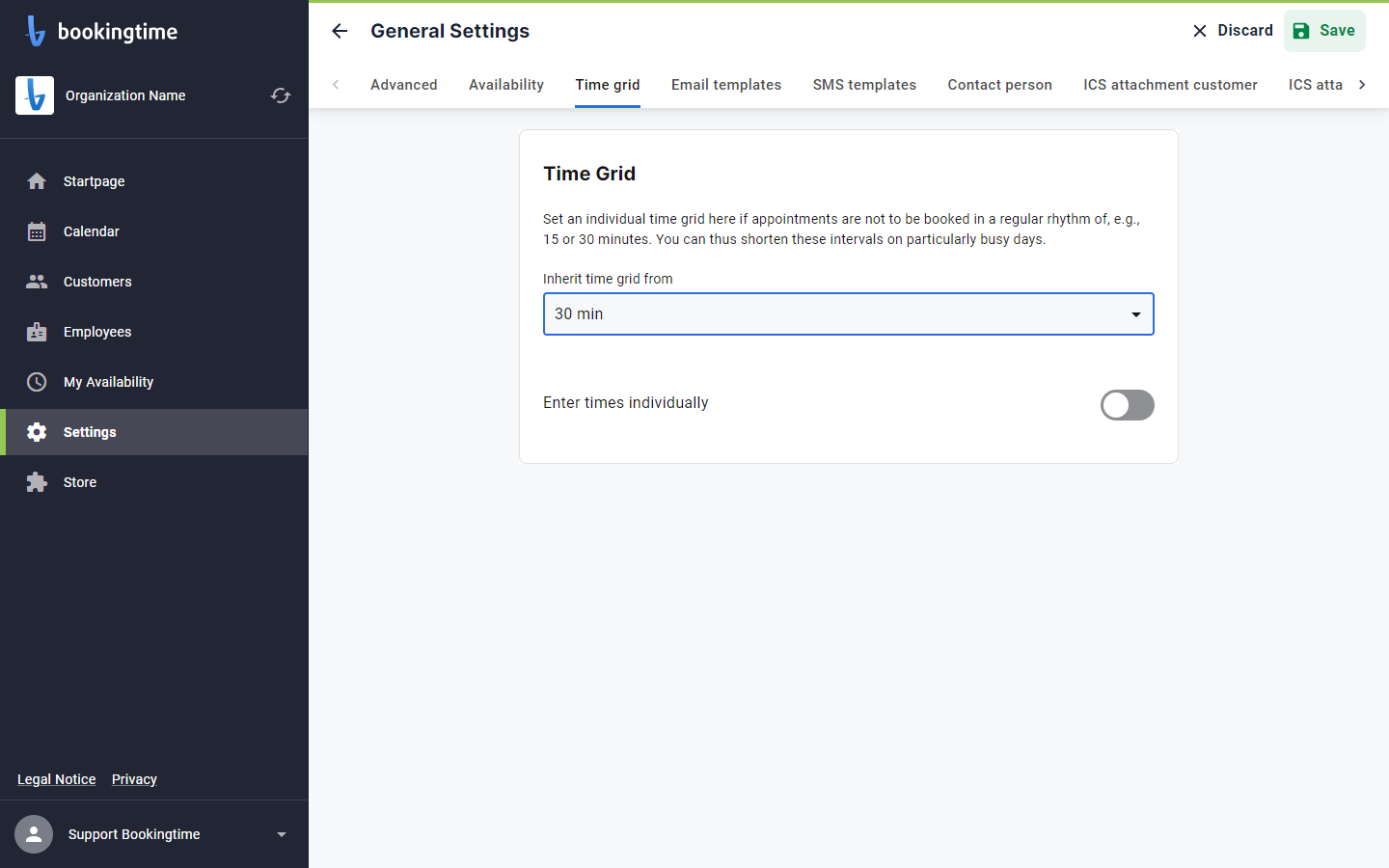Viewport: 1389px width, 868px height.
Task: Click the Startpage home icon
Action: click(x=37, y=181)
